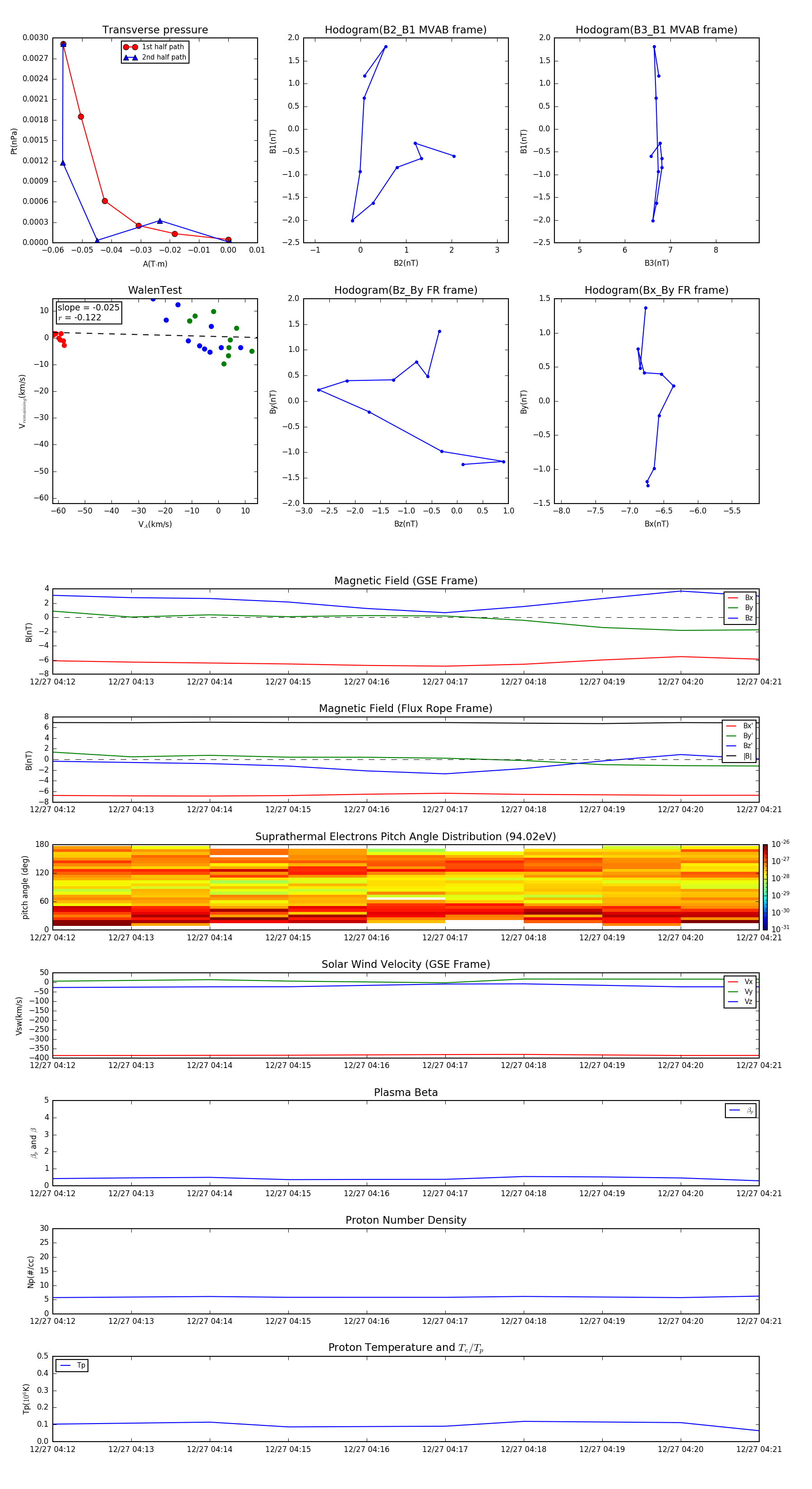Click "12/27 04:21" tick under Solar Wind Velocity plot
The height and width of the screenshot is (1489, 812).
click(759, 1065)
